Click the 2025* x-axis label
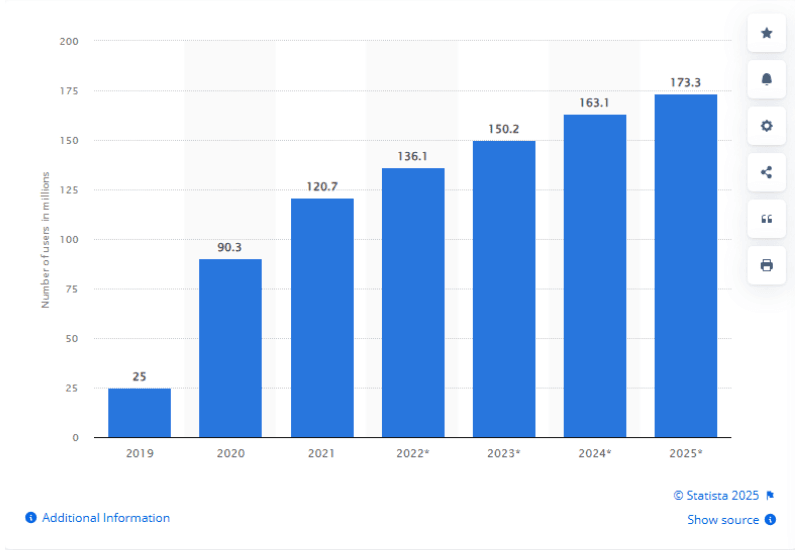Image resolution: width=800 pixels, height=550 pixels. [686, 453]
